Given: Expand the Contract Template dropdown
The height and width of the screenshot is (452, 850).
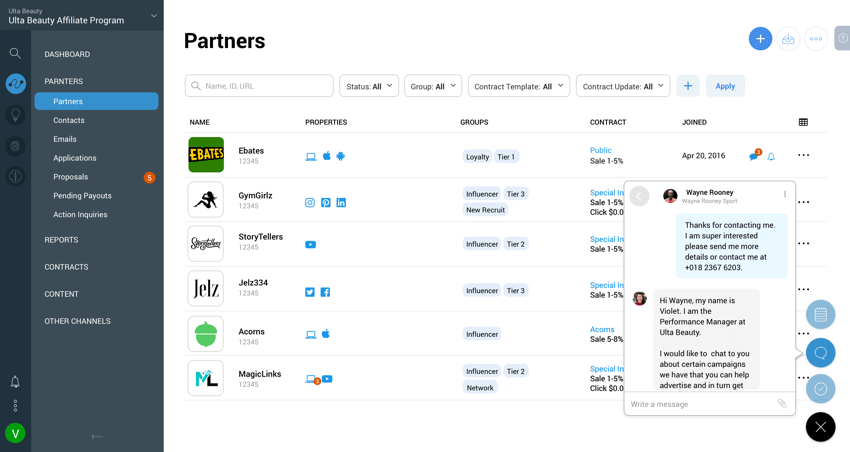Looking at the screenshot, I should pyautogui.click(x=518, y=86).
